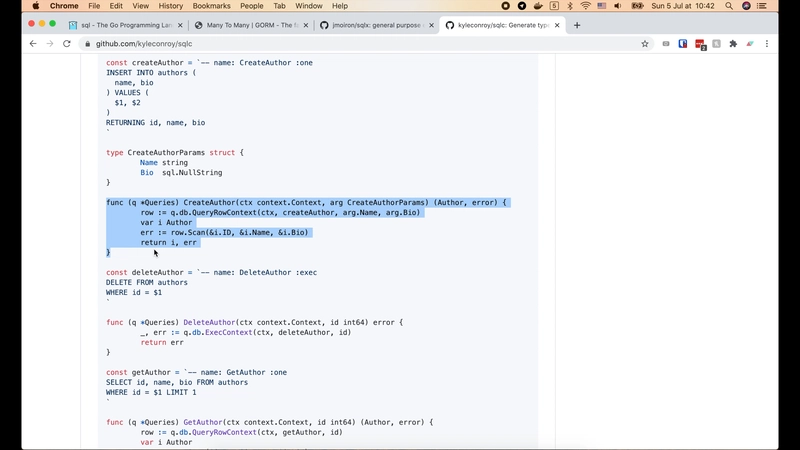Open the History menu
The image size is (800, 450).
(x=170, y=6)
